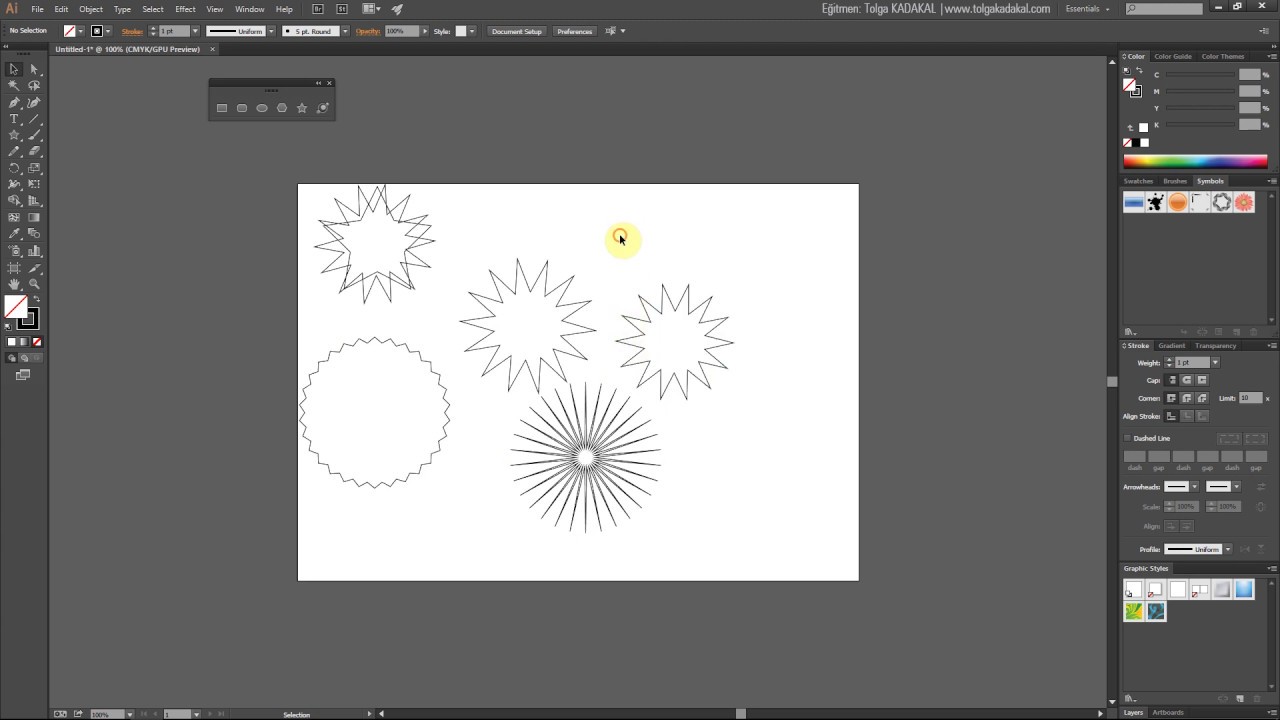Open fill color dropdown in control bar
This screenshot has width=1280, height=720.
(x=80, y=31)
